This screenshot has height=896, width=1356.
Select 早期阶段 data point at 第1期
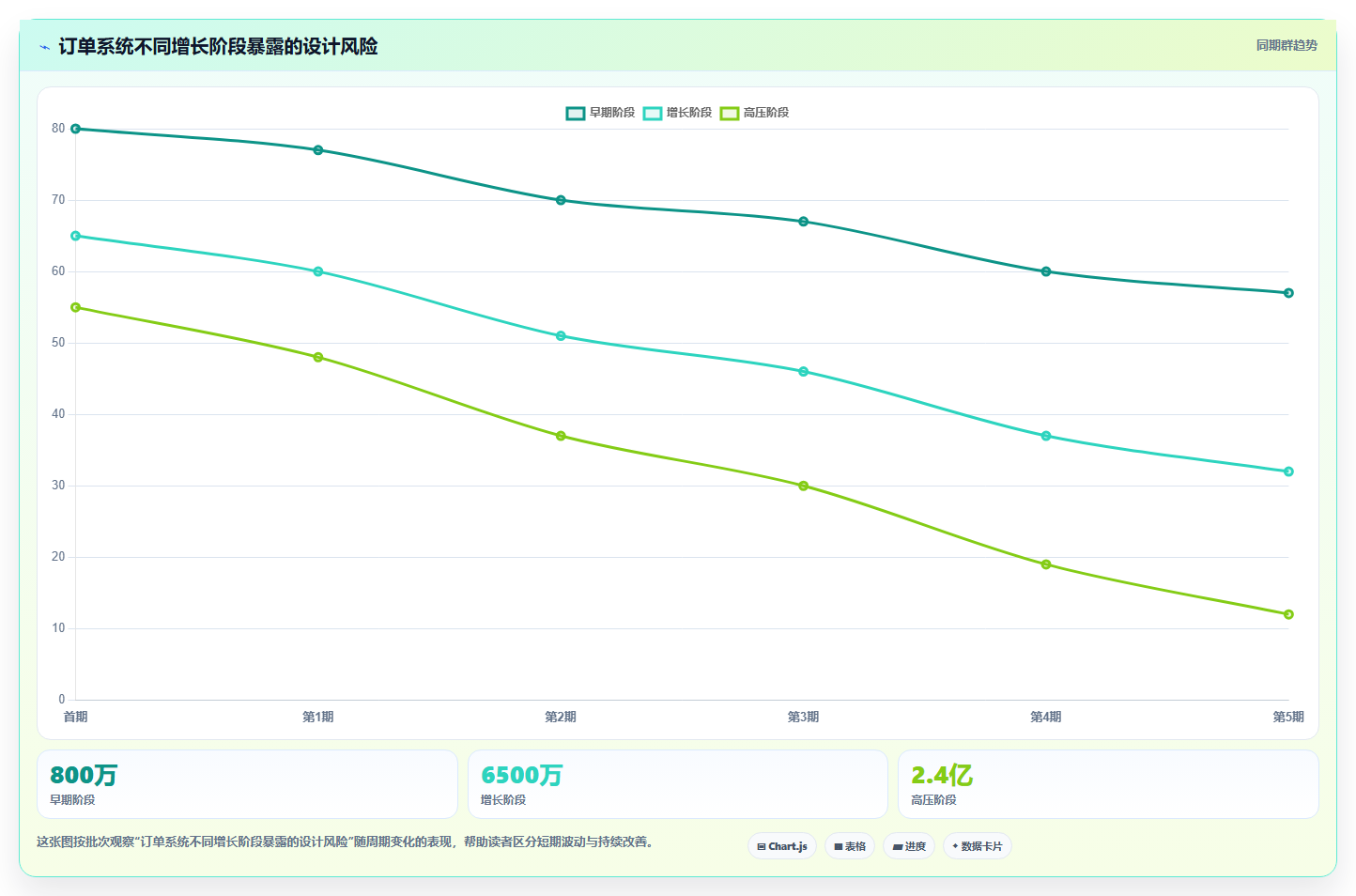(x=318, y=150)
